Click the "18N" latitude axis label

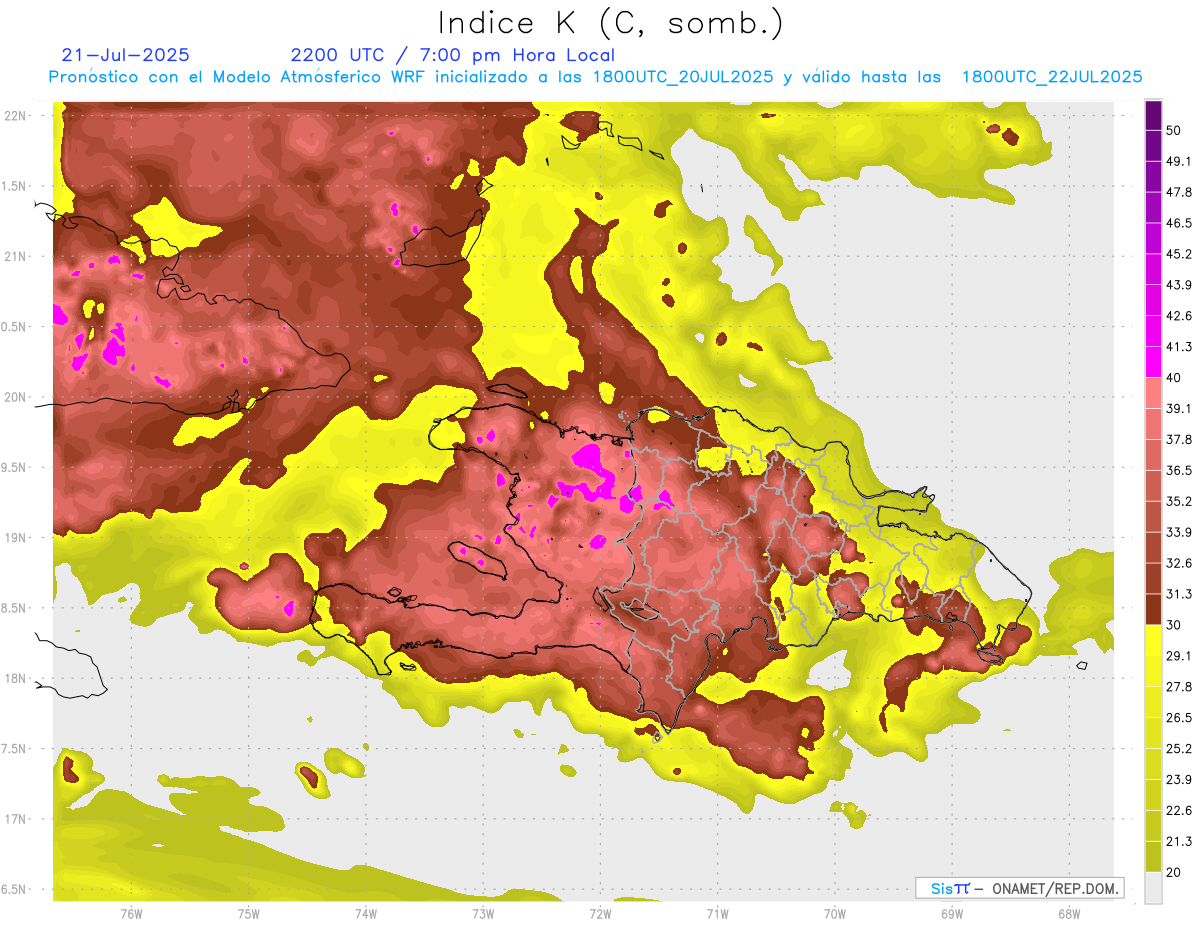tap(15, 678)
